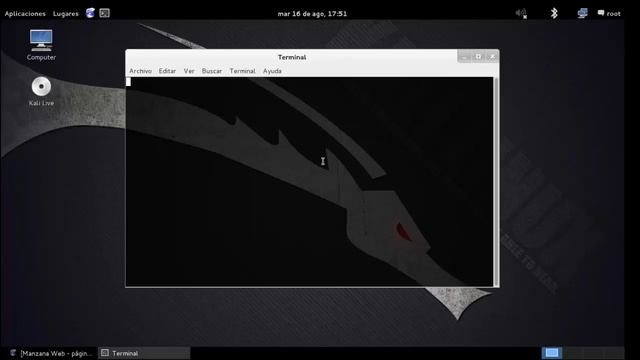Select the Computer desktop icon

41,45
